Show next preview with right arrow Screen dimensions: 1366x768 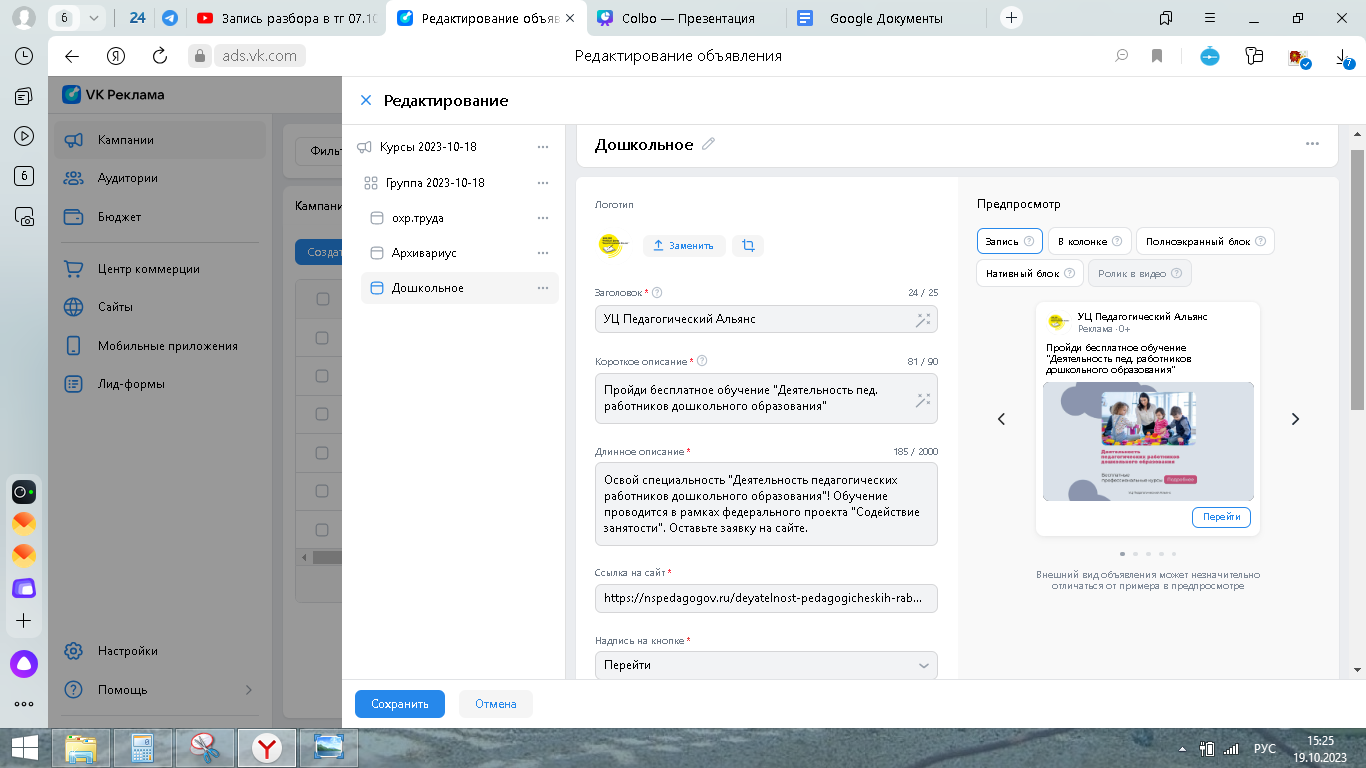1295,419
